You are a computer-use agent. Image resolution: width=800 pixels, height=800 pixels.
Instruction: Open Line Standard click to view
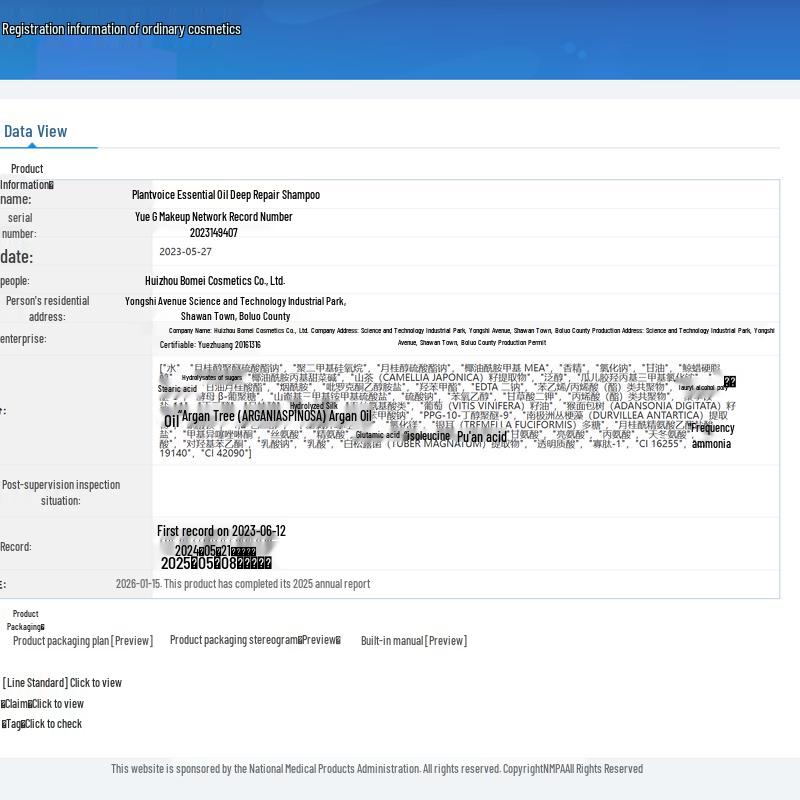click(62, 683)
